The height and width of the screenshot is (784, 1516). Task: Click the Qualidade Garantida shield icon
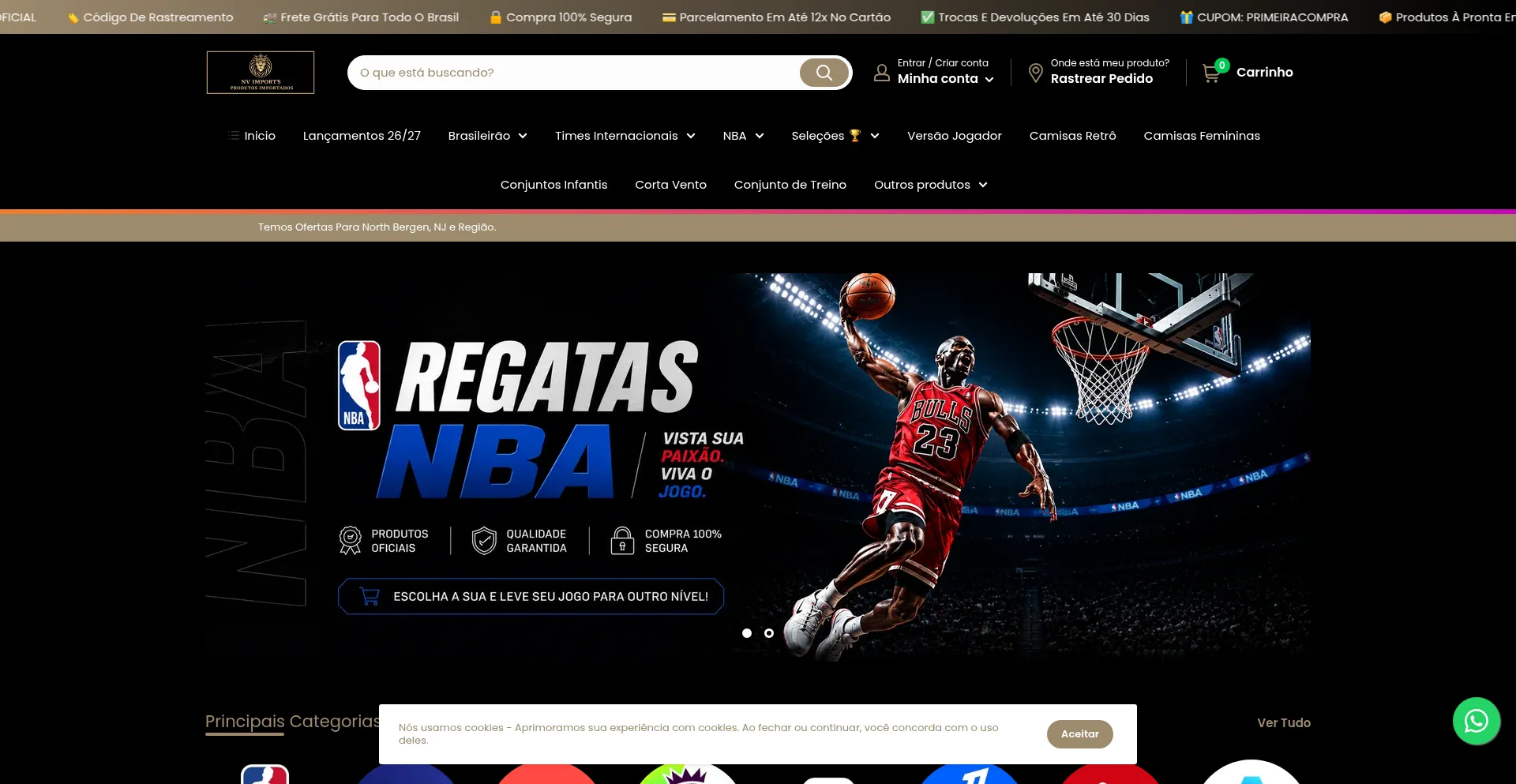(484, 541)
